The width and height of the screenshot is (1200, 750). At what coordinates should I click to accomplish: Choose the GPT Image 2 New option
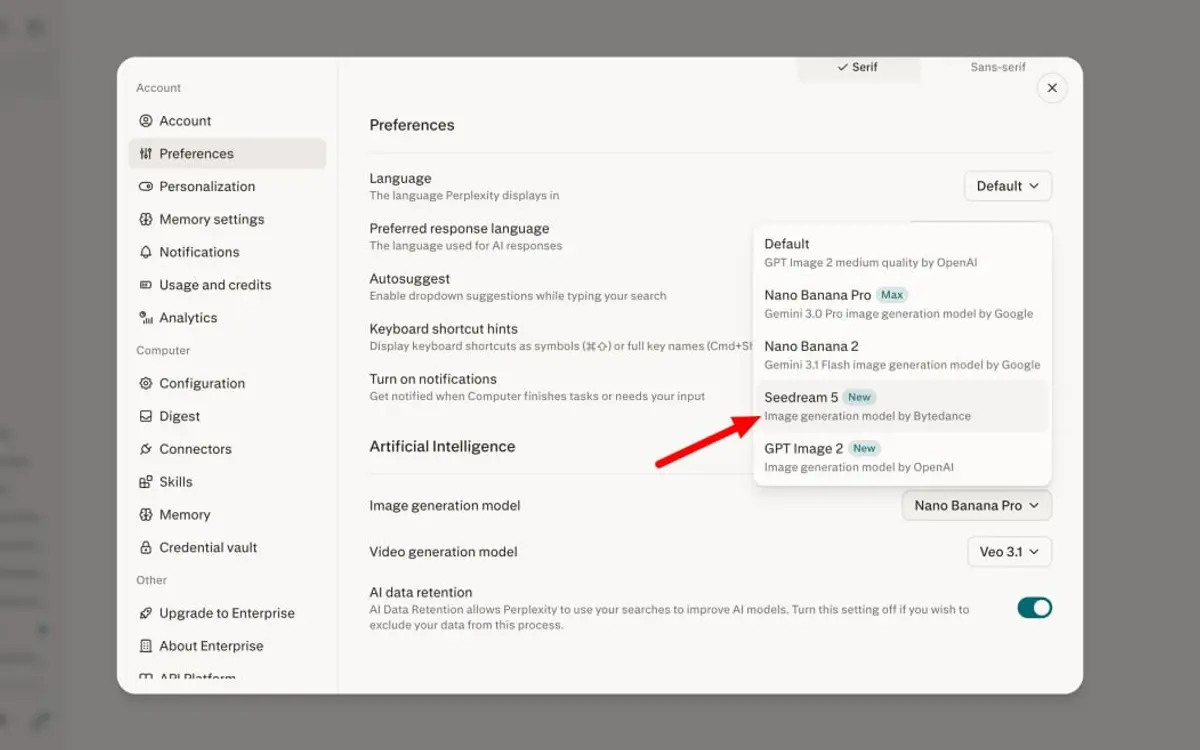tap(902, 457)
